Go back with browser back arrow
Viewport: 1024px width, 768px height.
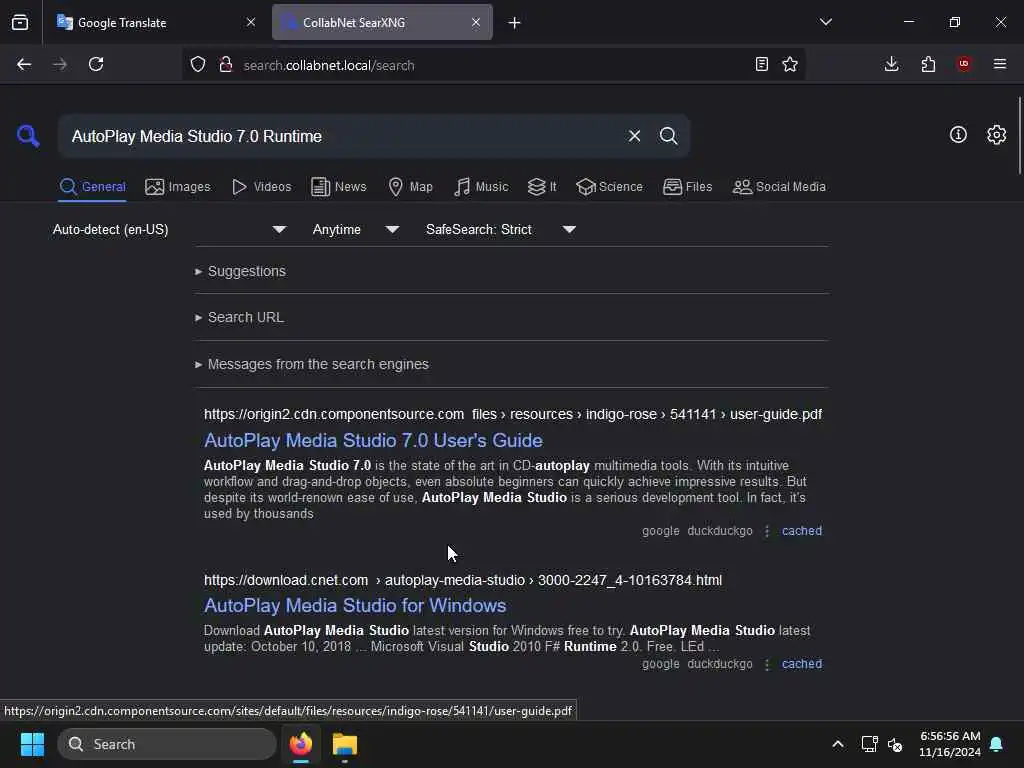point(24,64)
